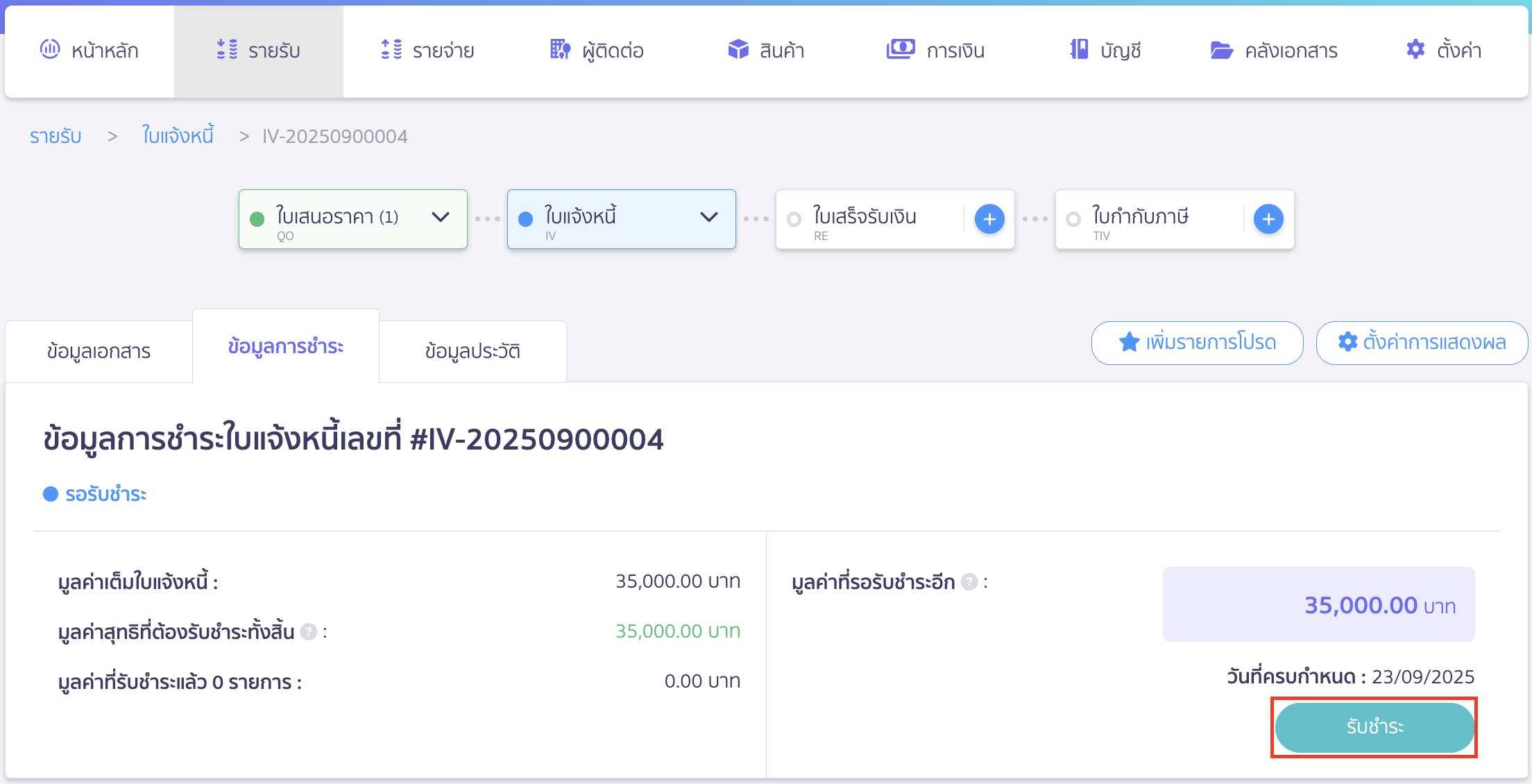Expand the ใบเสนอราคา (1) dropdown chevron

(441, 217)
